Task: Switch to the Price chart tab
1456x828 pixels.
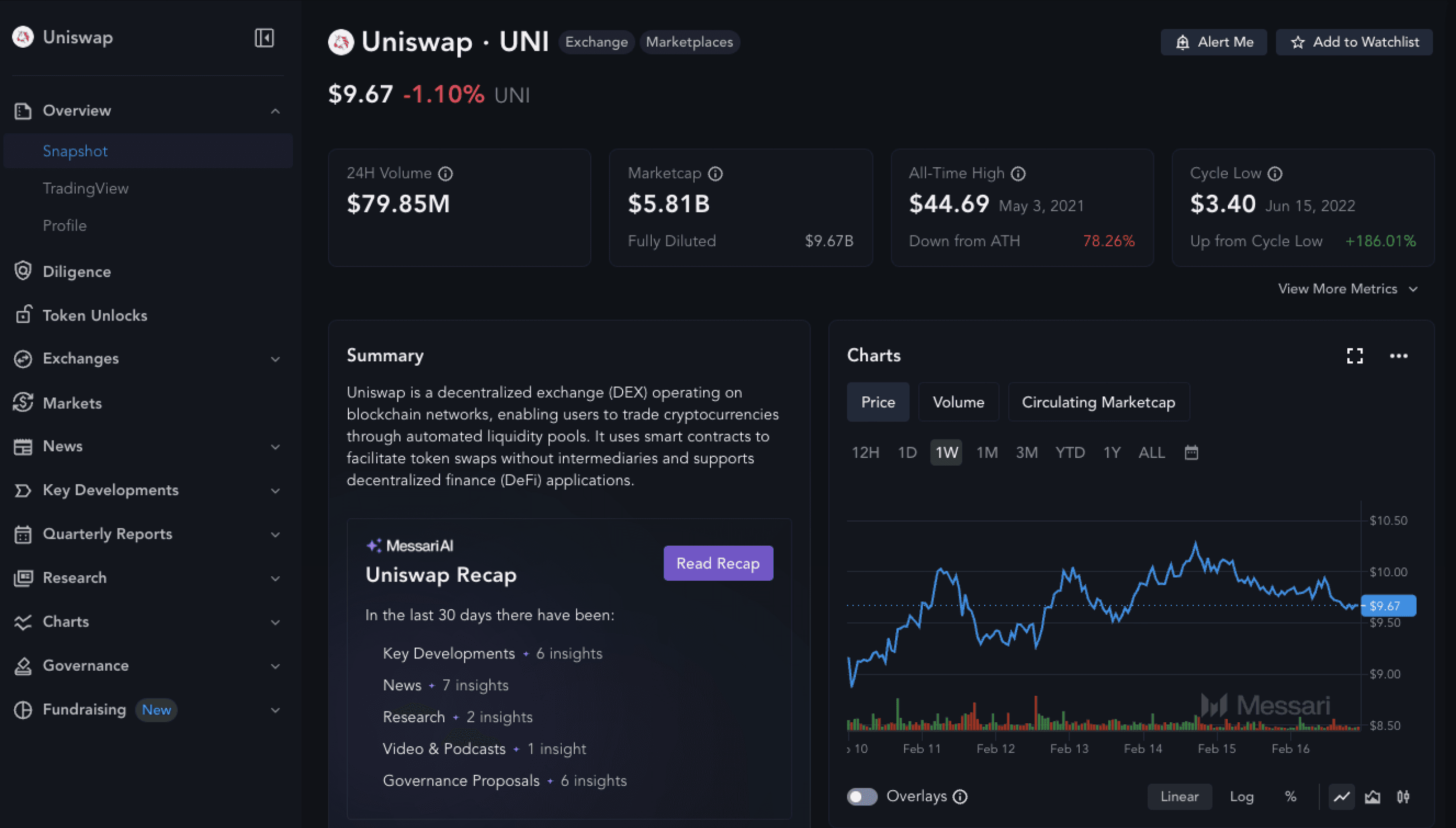Action: (x=878, y=402)
